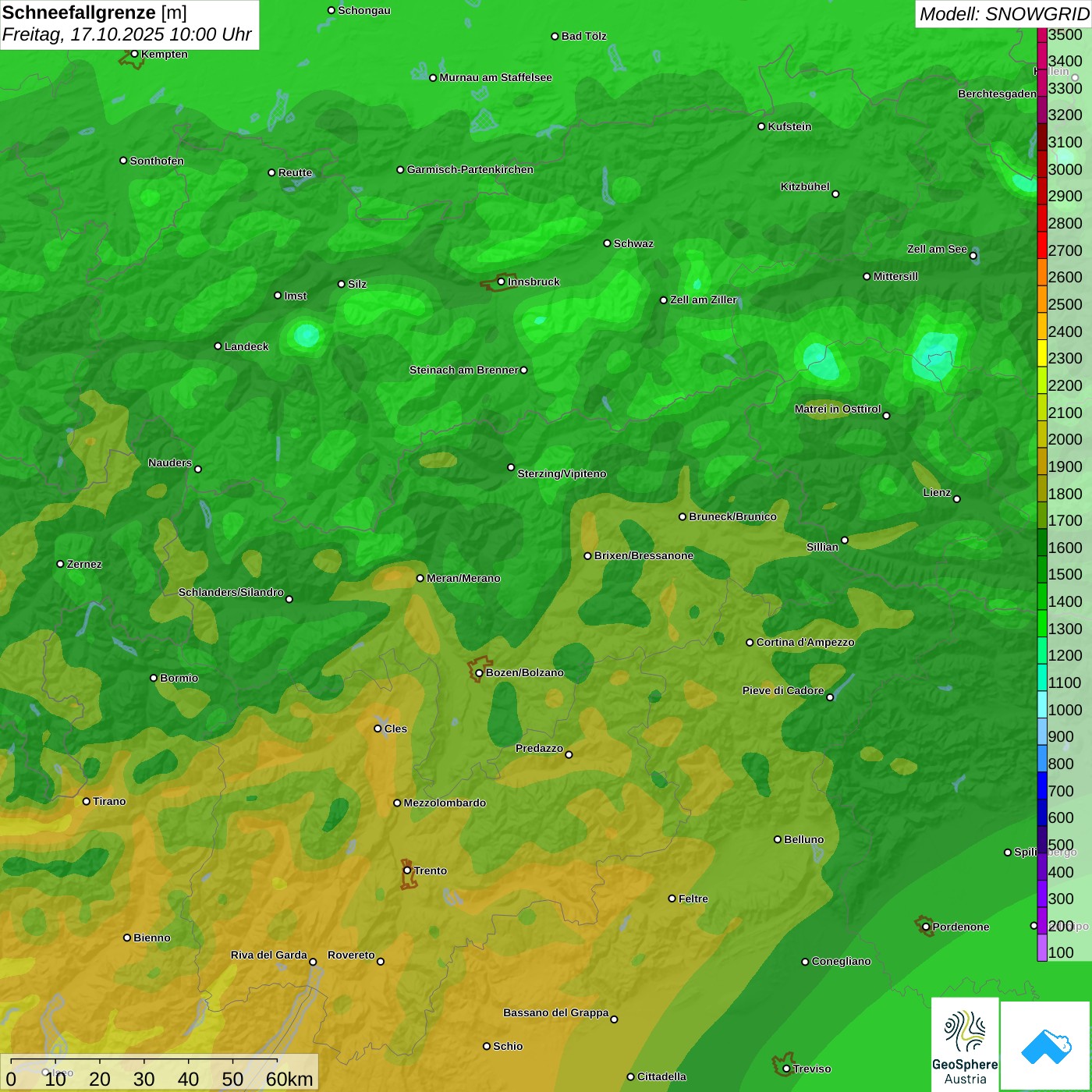Click the Zell am Ziller label
This screenshot has height=1092, width=1092.
(x=704, y=300)
